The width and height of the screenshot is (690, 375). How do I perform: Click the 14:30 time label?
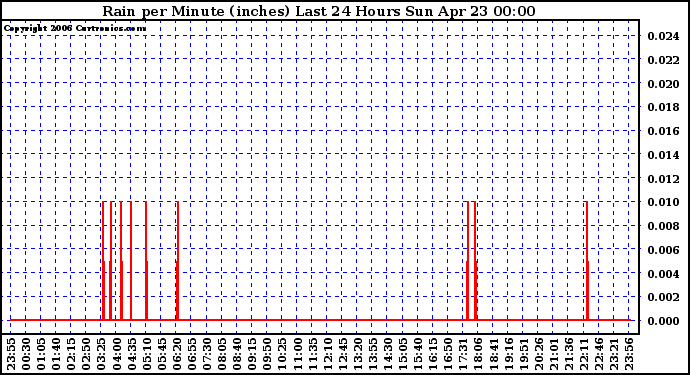tap(388, 354)
